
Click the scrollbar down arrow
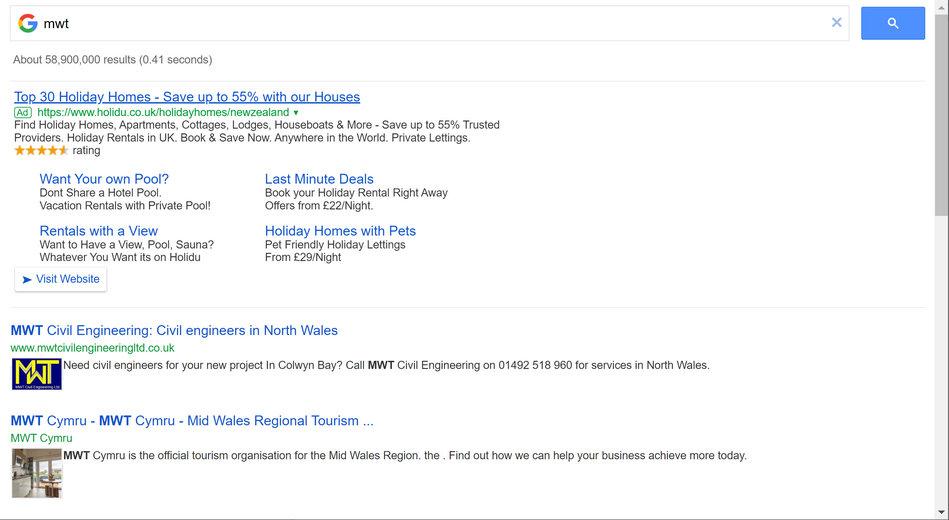[941, 512]
